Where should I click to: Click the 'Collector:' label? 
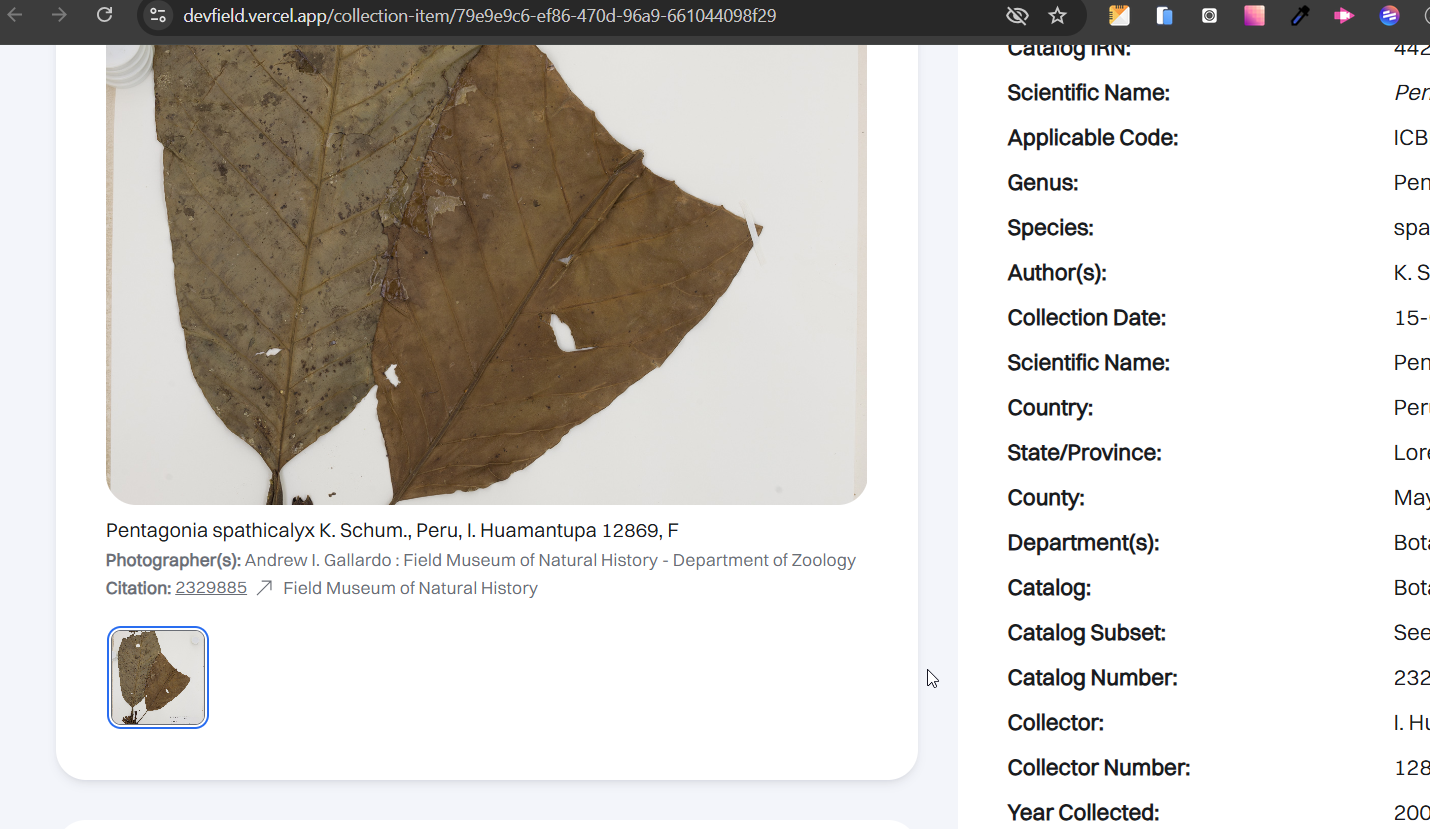tap(1056, 723)
